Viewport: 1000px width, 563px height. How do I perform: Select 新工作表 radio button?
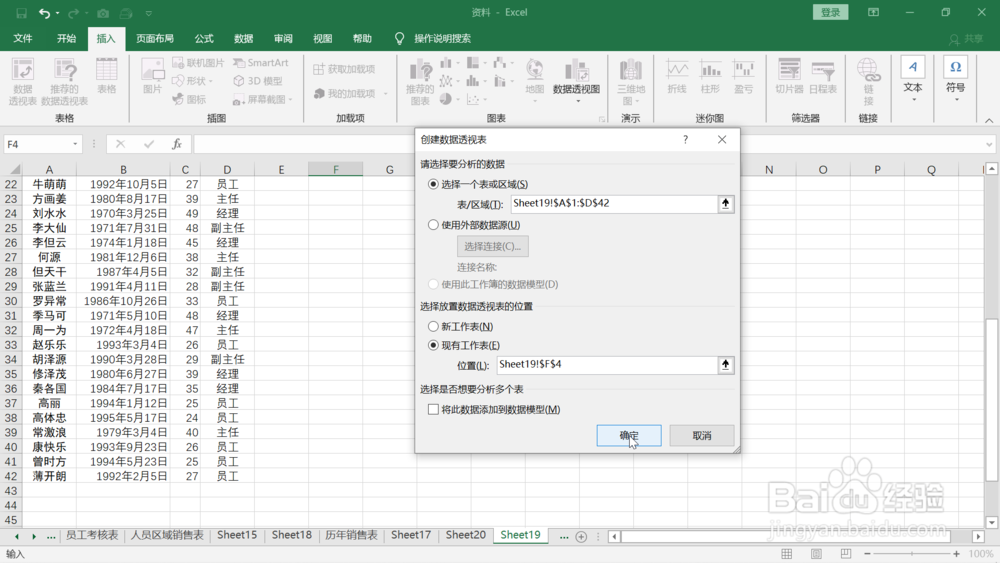[x=434, y=326]
